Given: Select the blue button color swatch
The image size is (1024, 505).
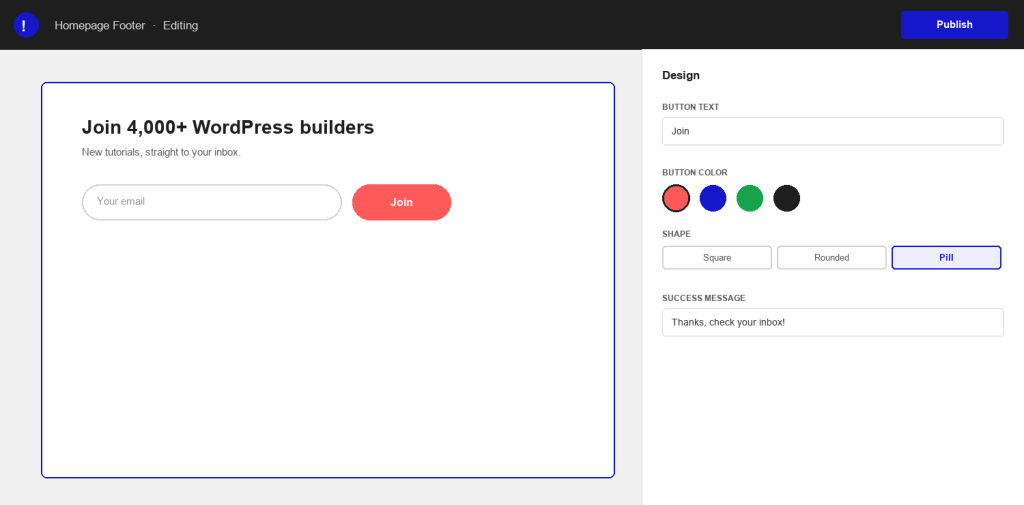Looking at the screenshot, I should click(712, 198).
